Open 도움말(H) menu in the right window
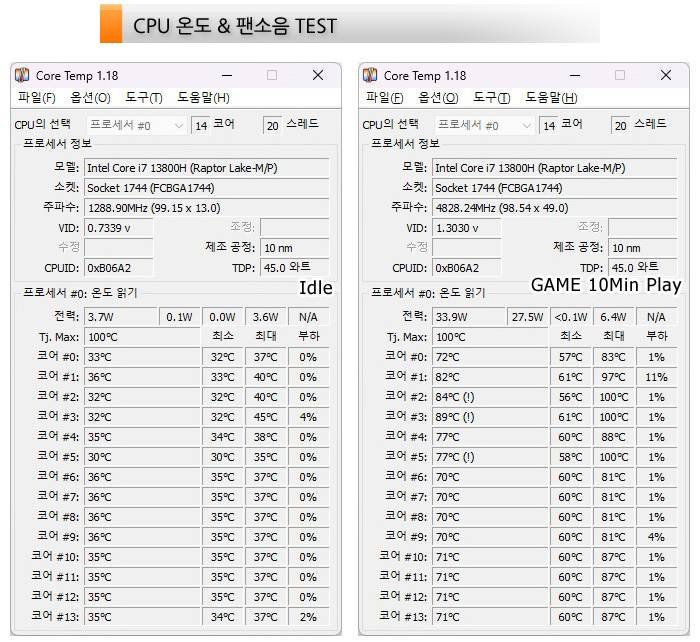The image size is (700, 642). tap(551, 97)
